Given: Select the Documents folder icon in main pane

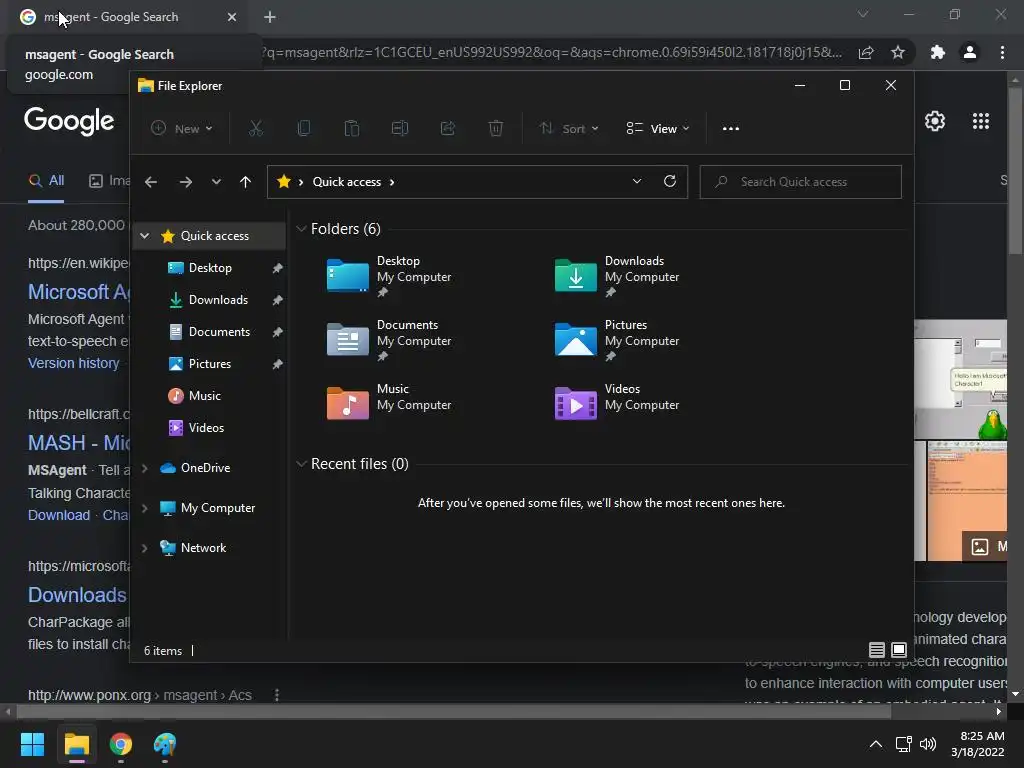Looking at the screenshot, I should tap(347, 339).
